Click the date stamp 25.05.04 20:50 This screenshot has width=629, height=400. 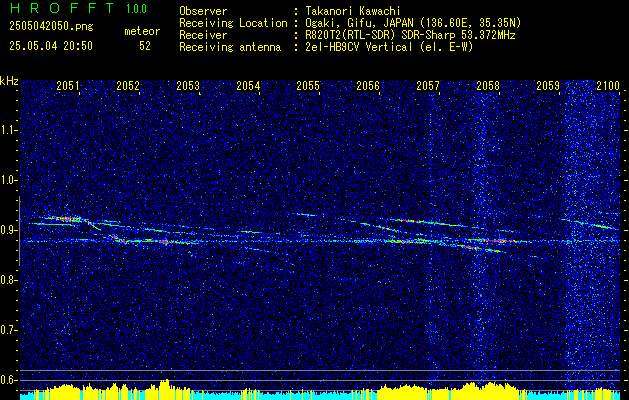(x=51, y=46)
